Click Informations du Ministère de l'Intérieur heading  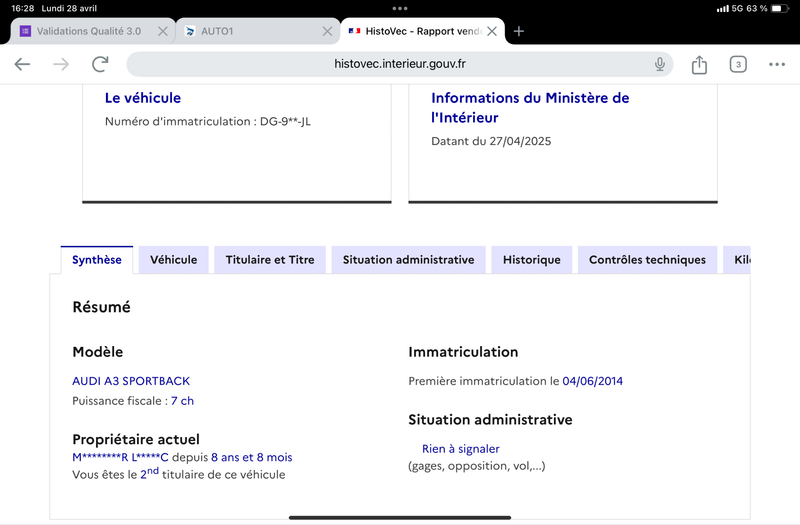530,108
